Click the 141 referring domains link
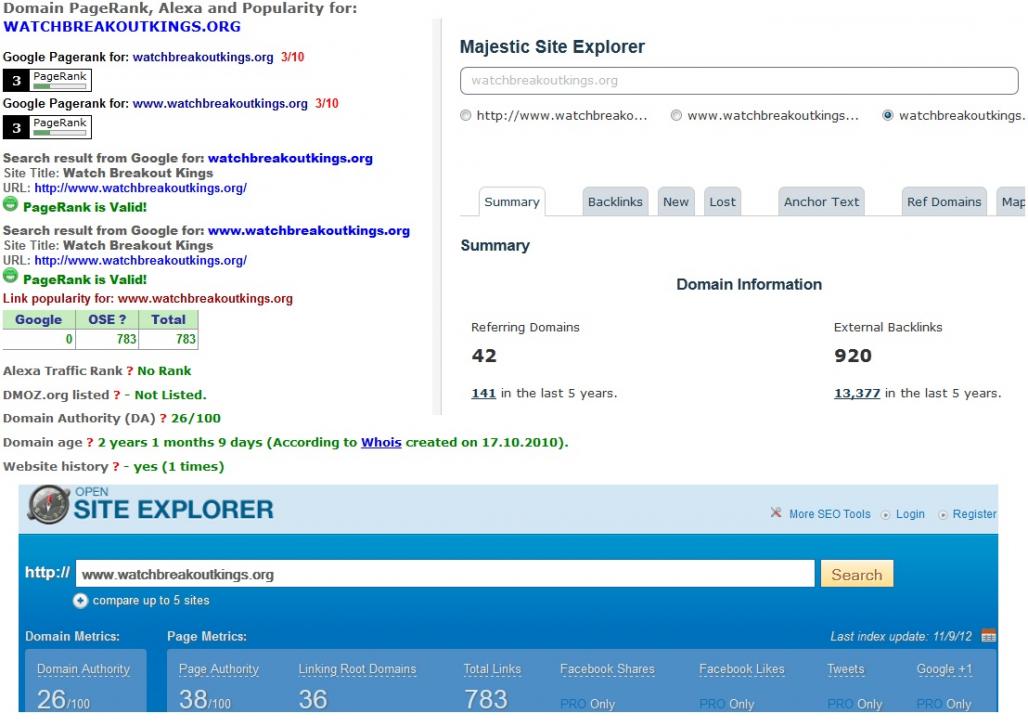Image resolution: width=1028 pixels, height=726 pixels. click(x=483, y=393)
